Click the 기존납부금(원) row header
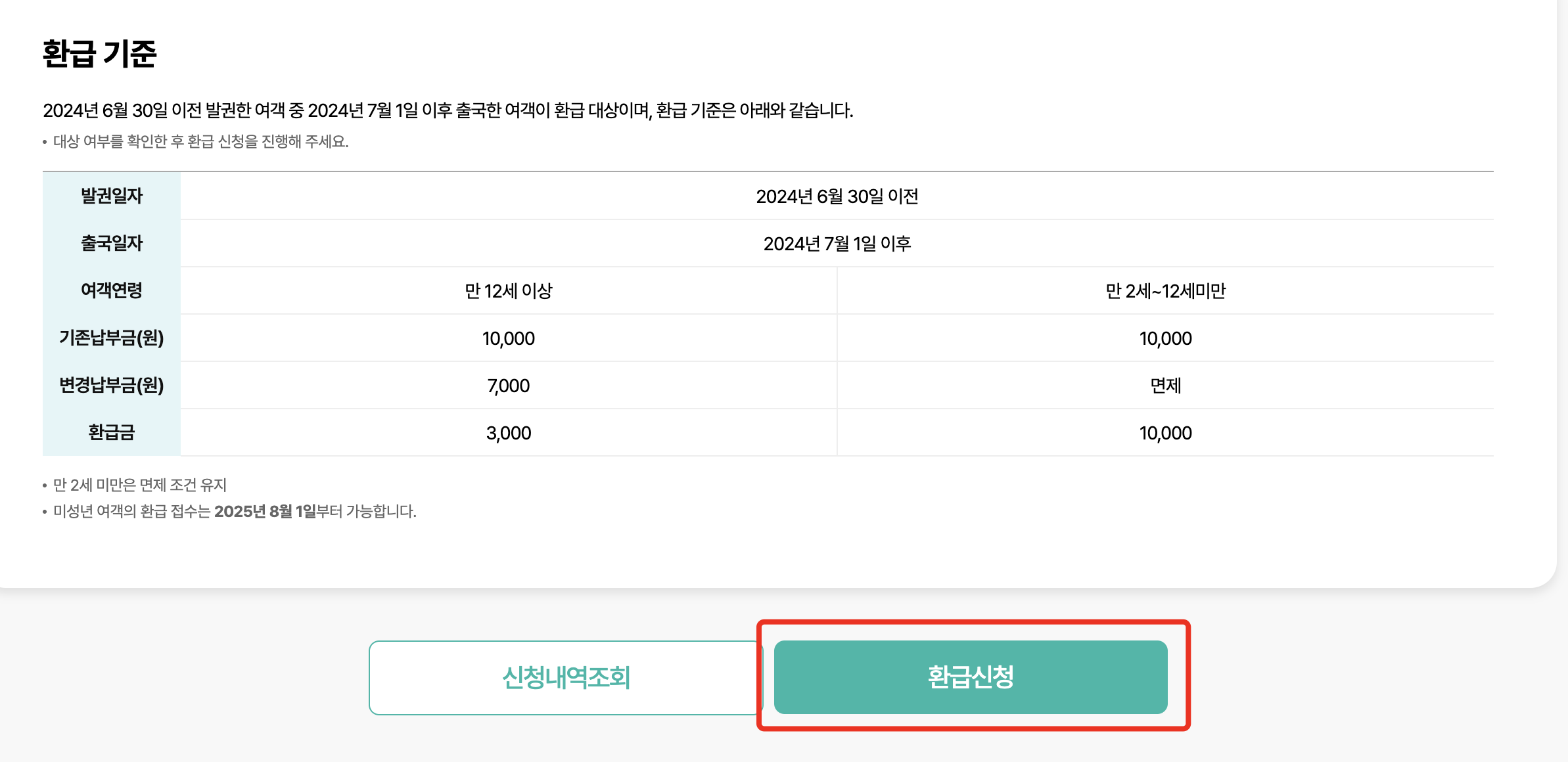 pyautogui.click(x=111, y=338)
